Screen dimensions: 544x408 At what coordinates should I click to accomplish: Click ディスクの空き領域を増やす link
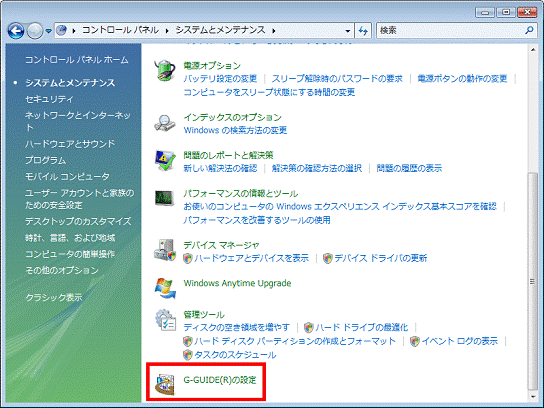point(236,328)
